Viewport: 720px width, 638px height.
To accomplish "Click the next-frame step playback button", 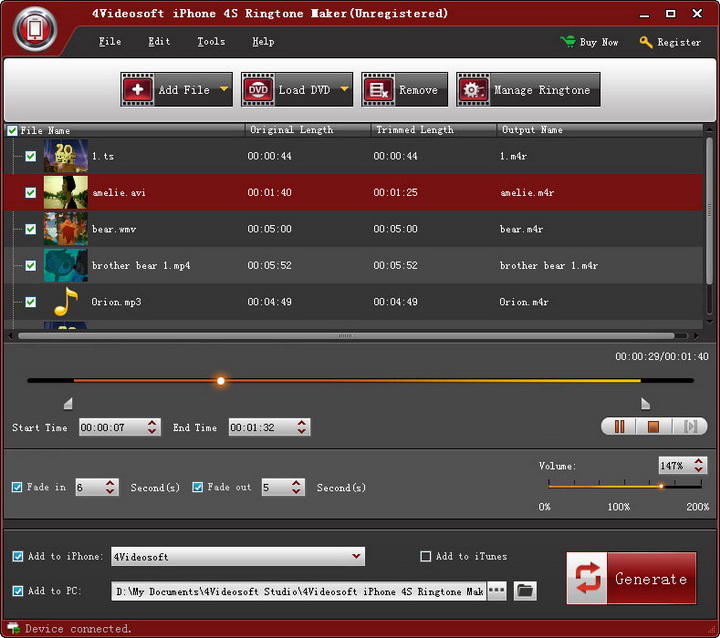I will coord(690,426).
